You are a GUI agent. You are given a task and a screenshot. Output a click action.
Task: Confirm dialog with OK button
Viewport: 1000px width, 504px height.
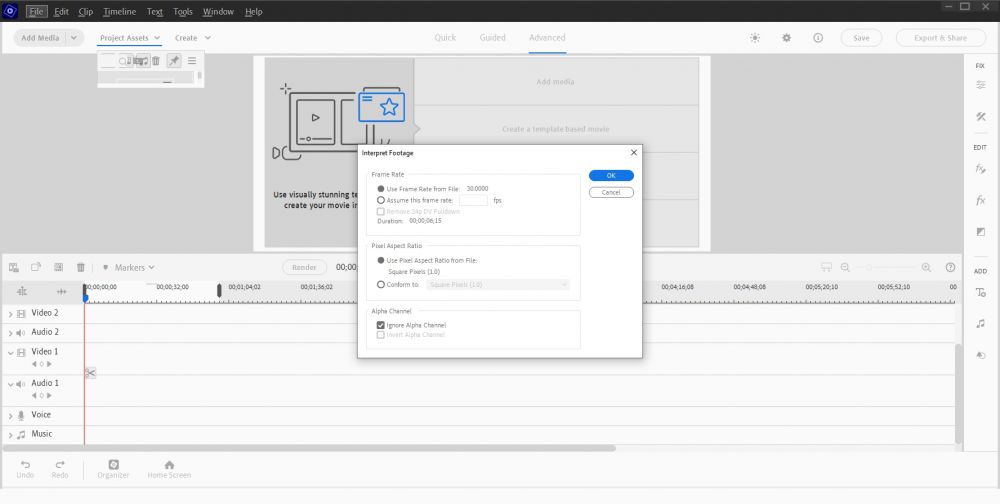pos(611,176)
